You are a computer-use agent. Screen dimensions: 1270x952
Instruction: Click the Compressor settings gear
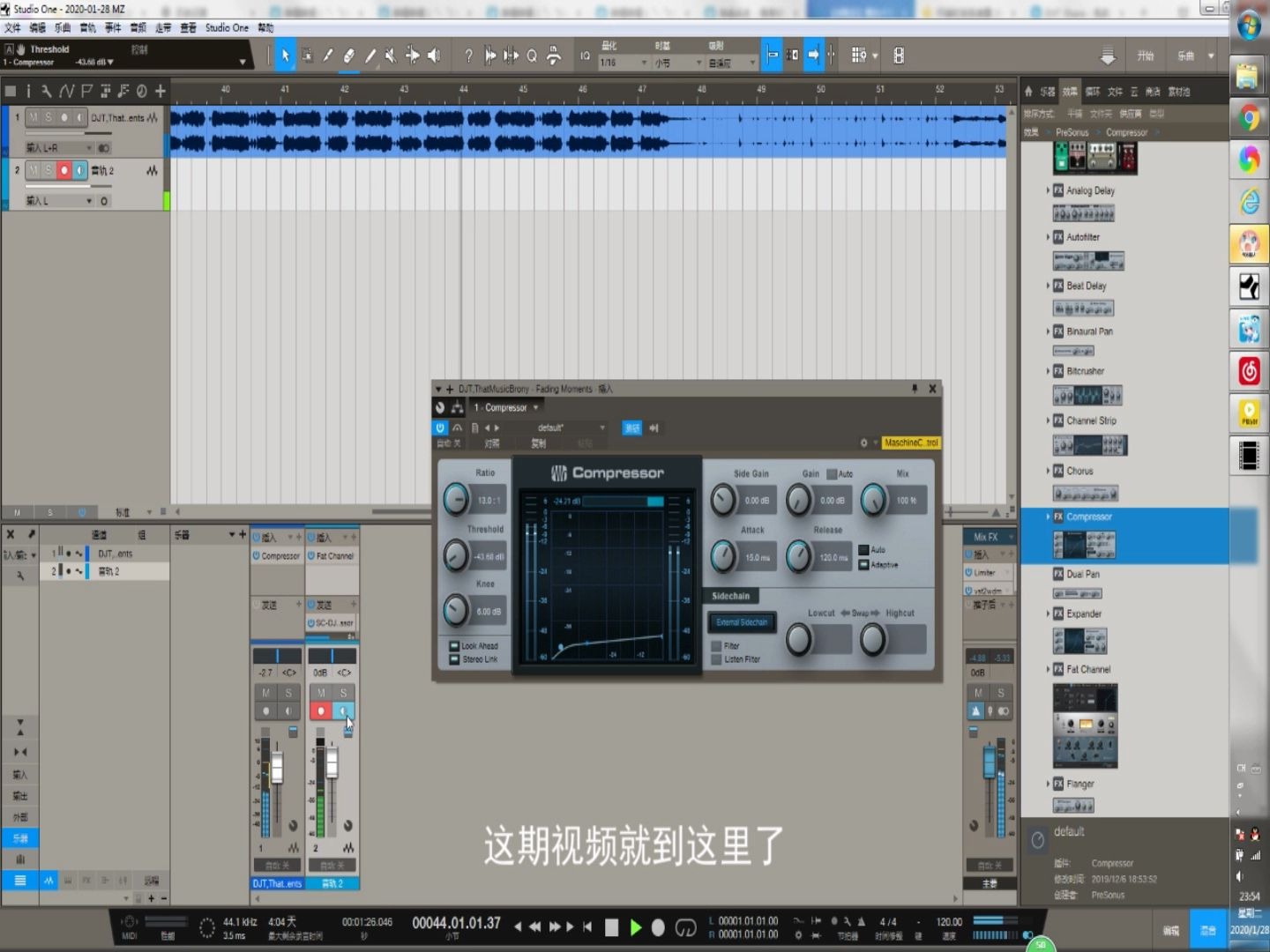coord(864,443)
